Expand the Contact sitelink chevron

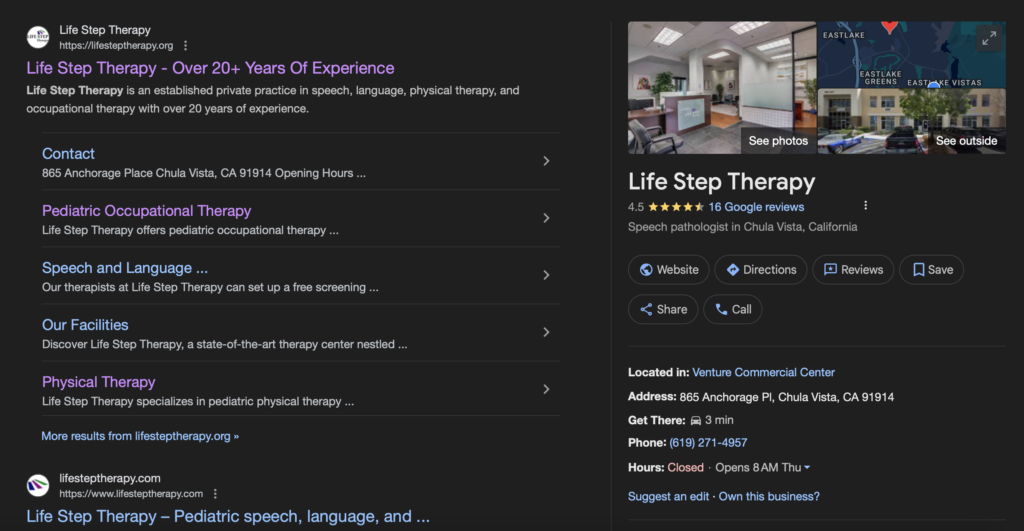click(546, 161)
